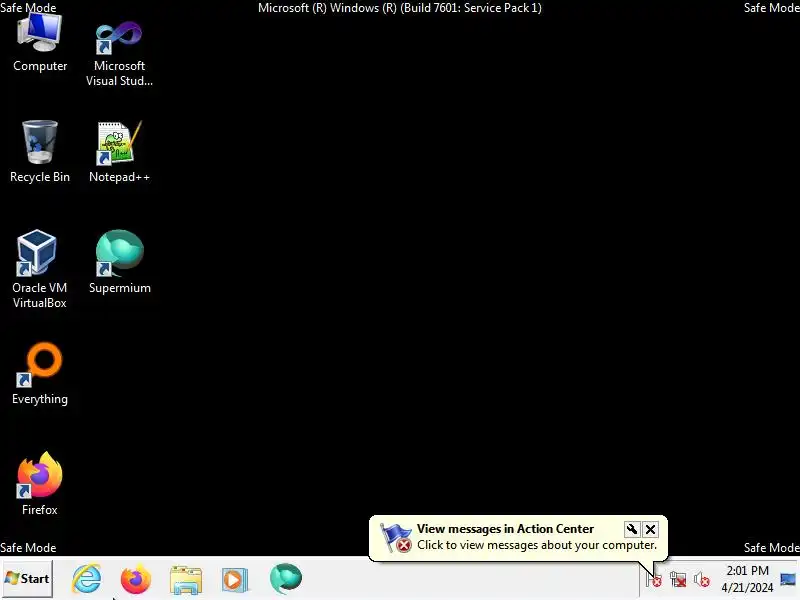Select the Microsoft Visual Studio shortcut
Screen dimensions: 800x600
tap(119, 54)
